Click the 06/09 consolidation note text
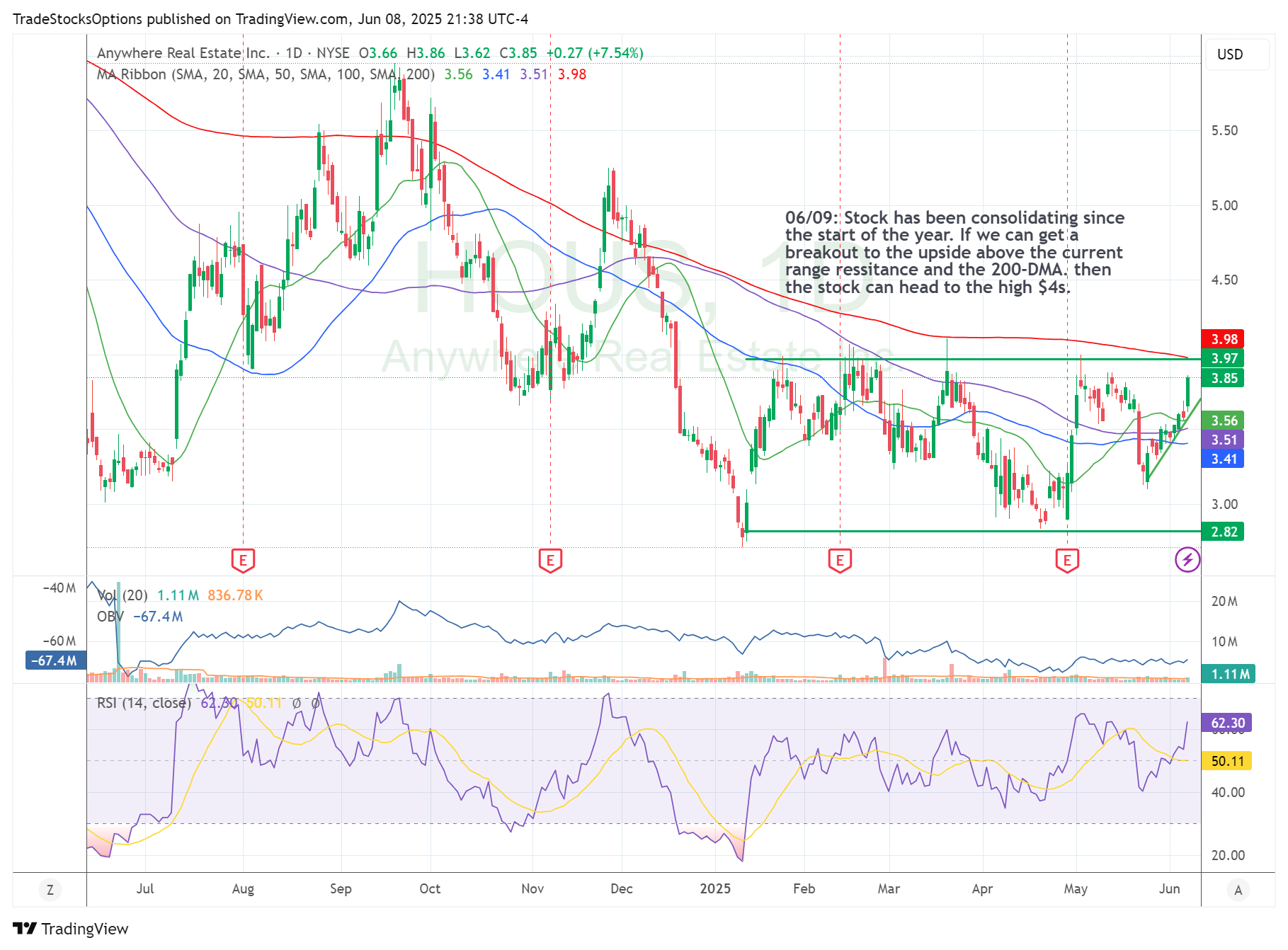1288x950 pixels. click(x=954, y=252)
